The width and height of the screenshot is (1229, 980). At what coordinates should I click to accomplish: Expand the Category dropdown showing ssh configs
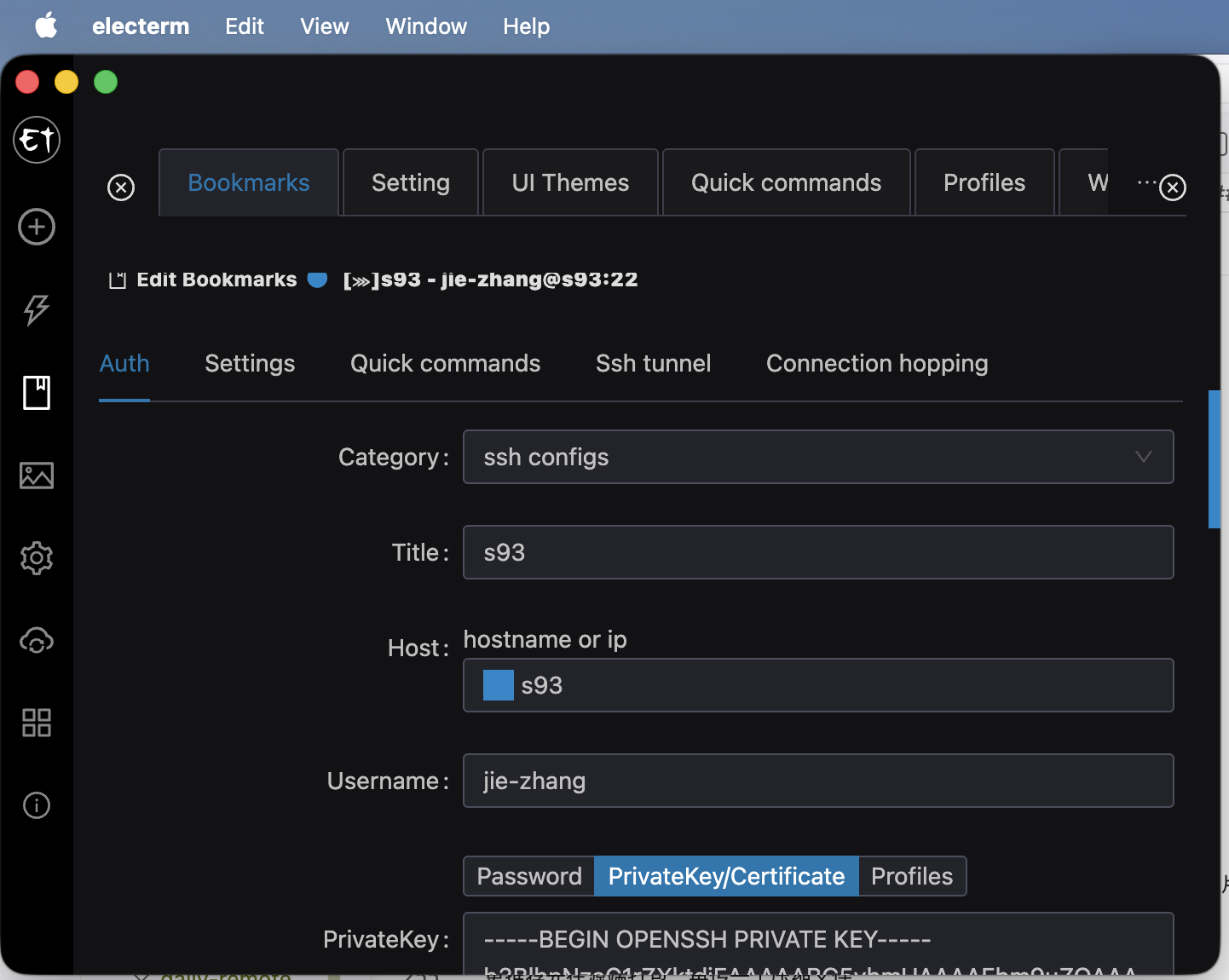click(x=818, y=457)
